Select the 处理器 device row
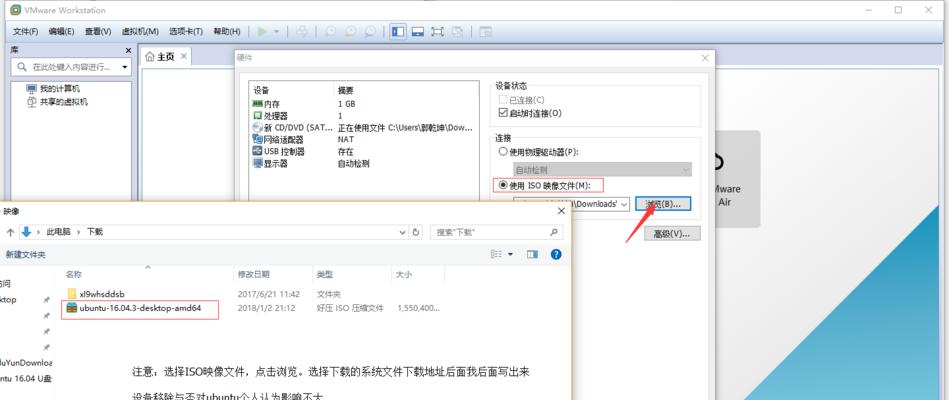Viewport: 949px width, 400px height. pos(363,116)
